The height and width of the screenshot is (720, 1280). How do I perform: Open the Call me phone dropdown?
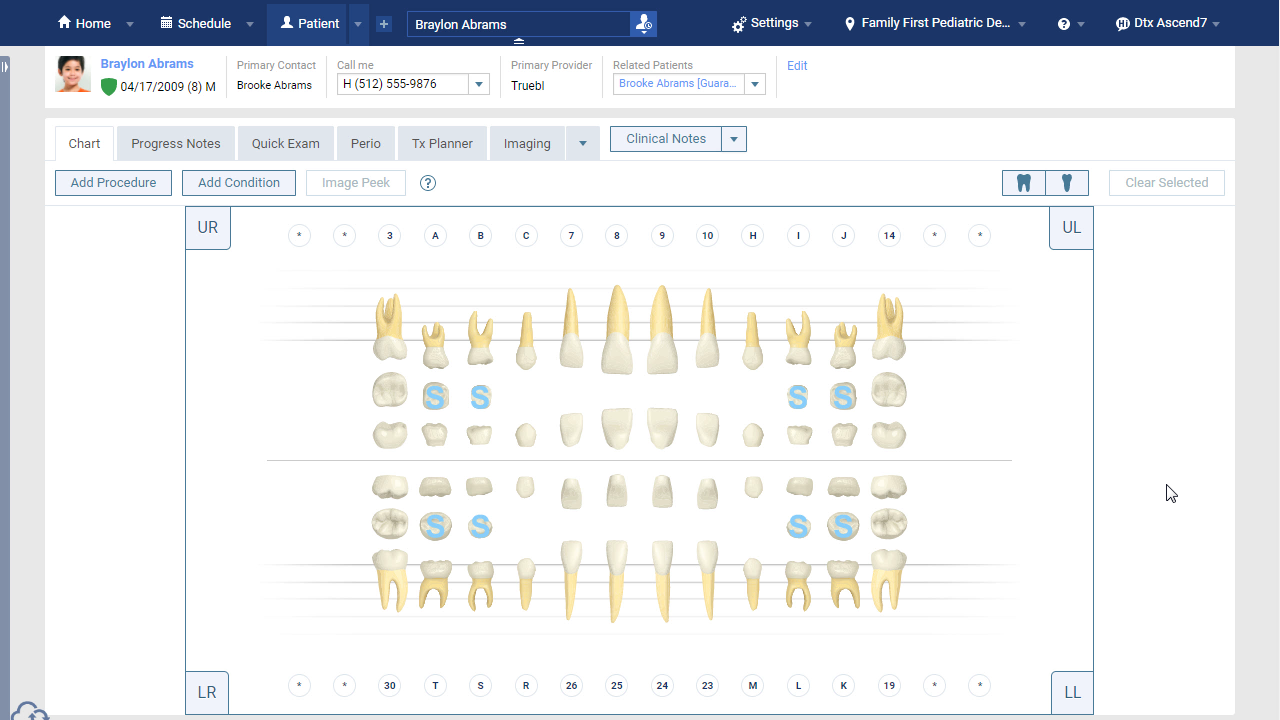click(x=479, y=85)
